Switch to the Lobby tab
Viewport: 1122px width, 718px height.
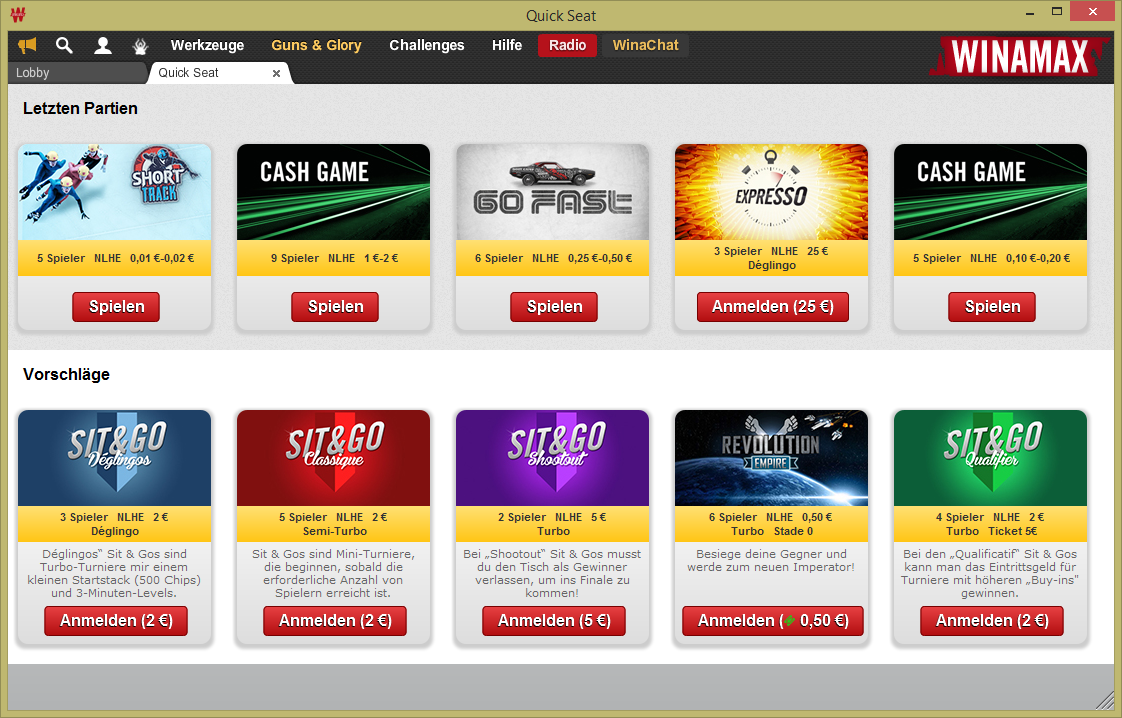(77, 73)
